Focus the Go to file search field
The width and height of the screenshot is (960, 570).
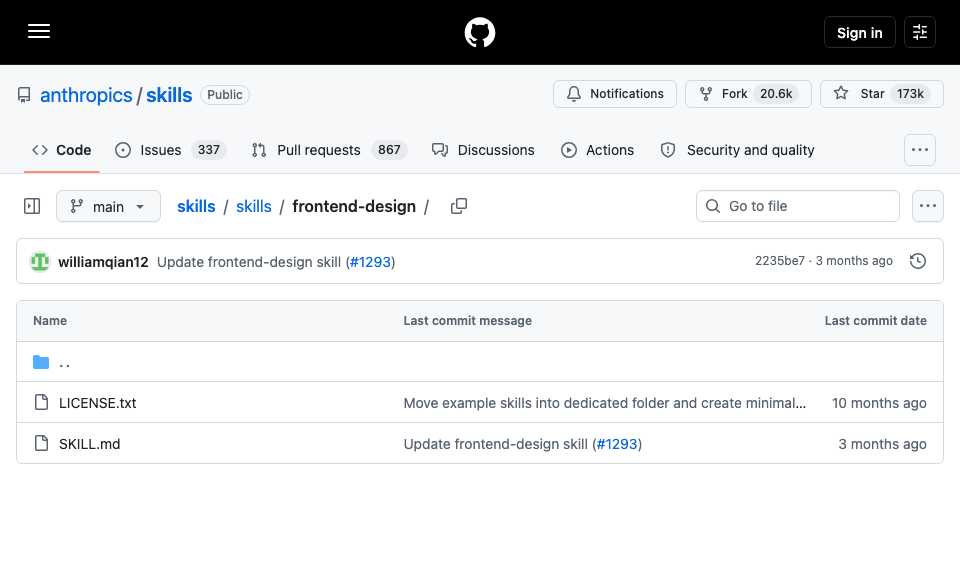798,206
